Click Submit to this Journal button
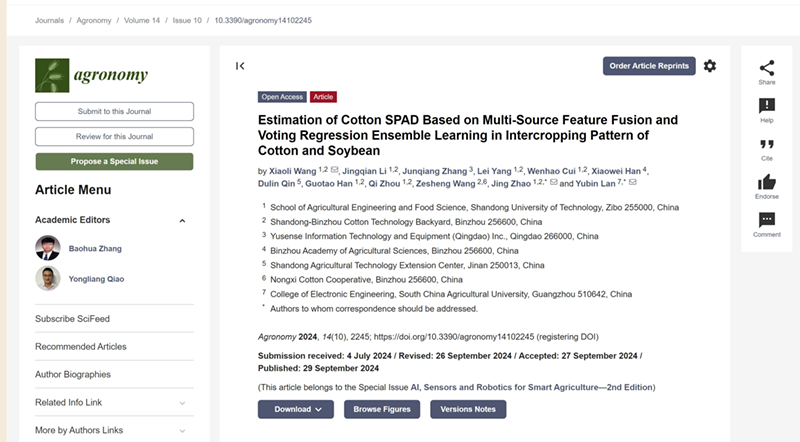Viewport: 800px width, 442px height. 114,111
